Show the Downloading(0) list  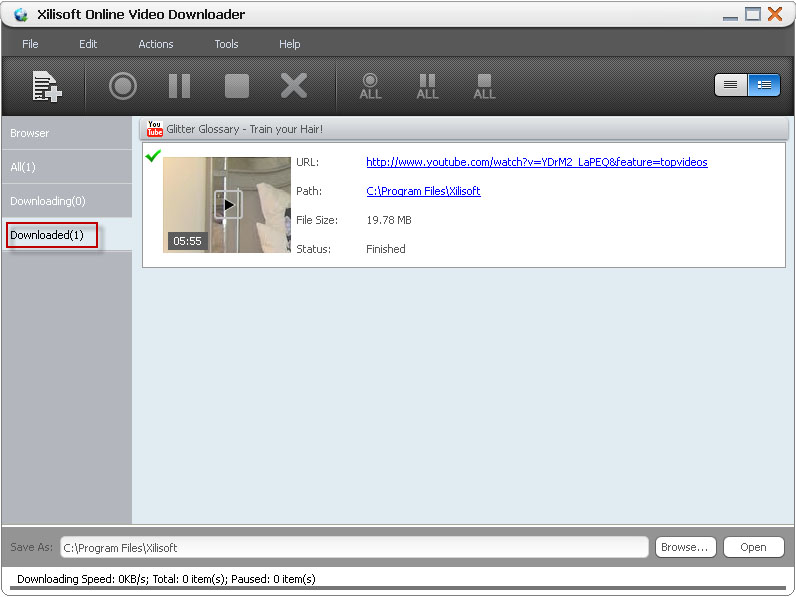click(x=47, y=201)
